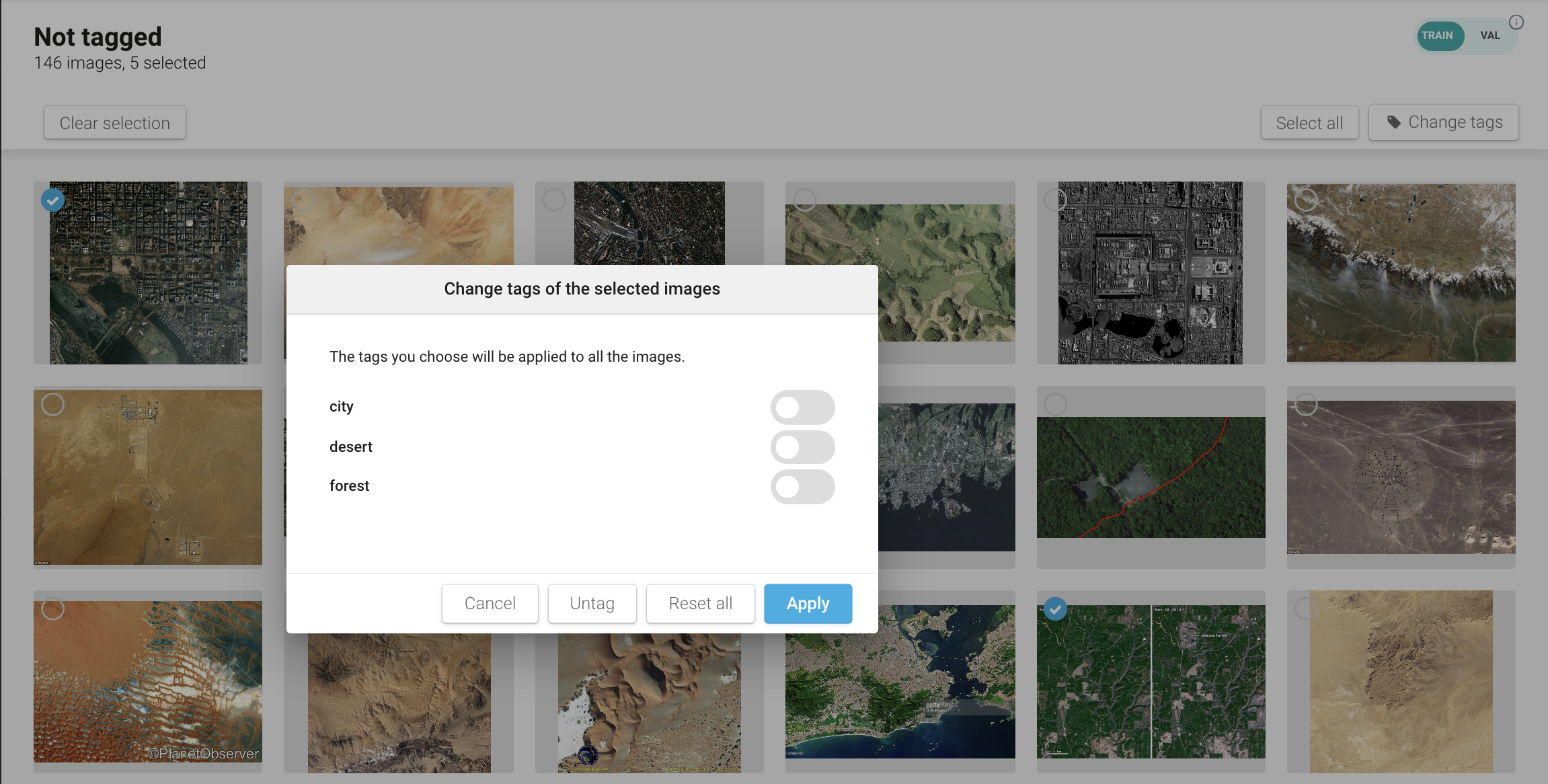
Task: Open the PlanetObserver desert dunes thumbnail
Action: click(x=148, y=680)
